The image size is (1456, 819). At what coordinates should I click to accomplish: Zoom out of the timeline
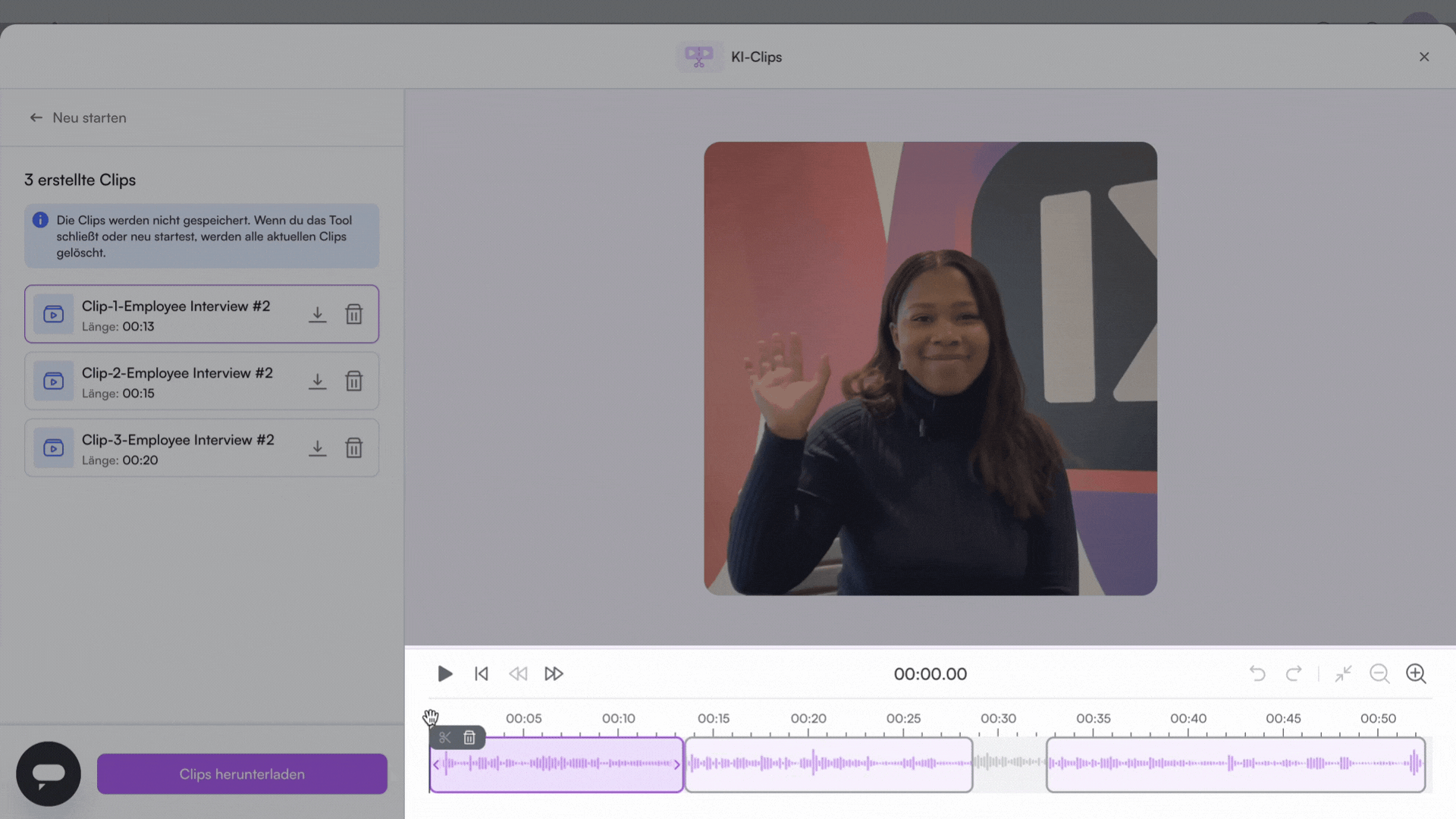click(1379, 673)
